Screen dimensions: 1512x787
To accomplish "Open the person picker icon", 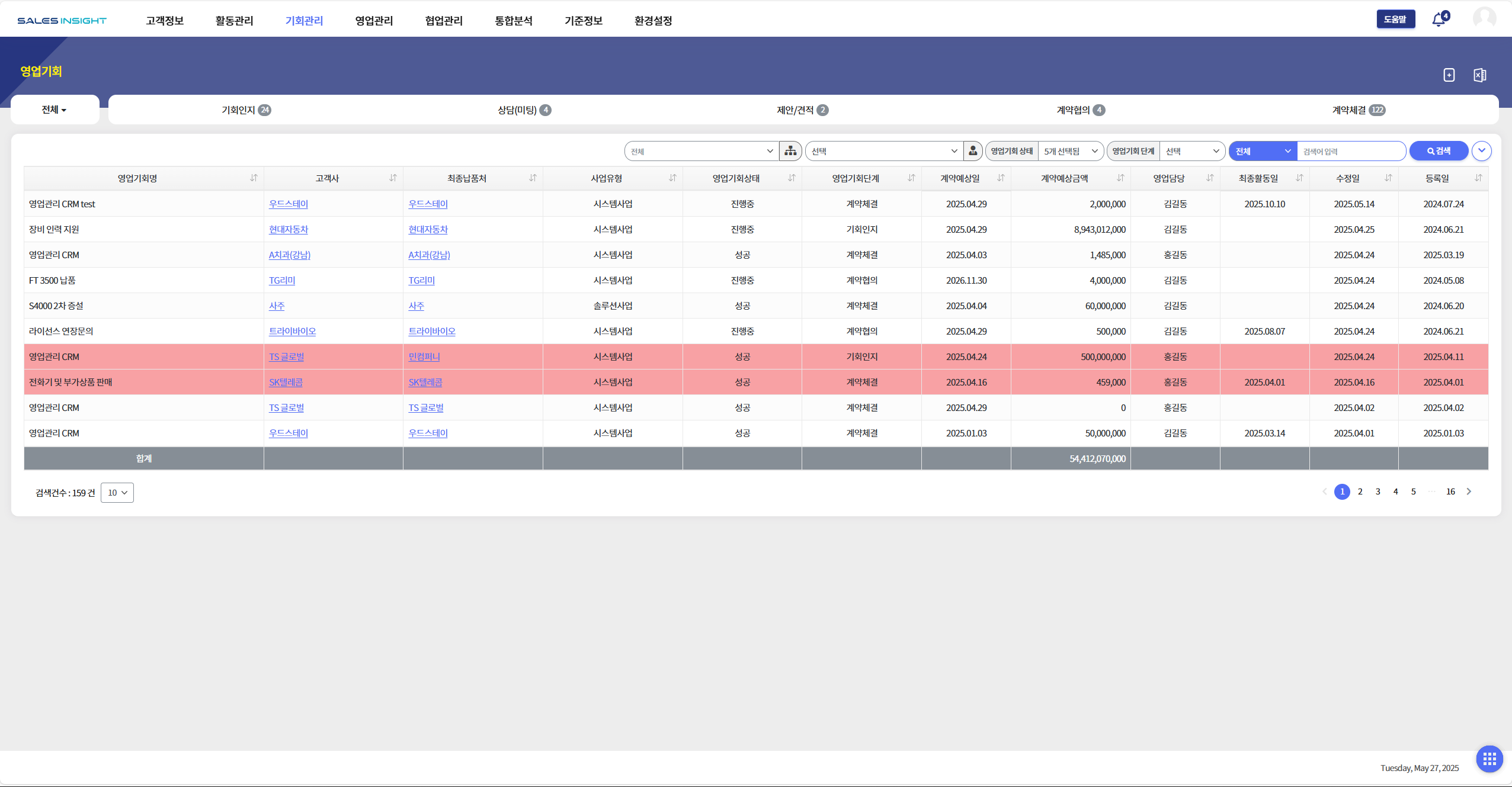I will (973, 151).
